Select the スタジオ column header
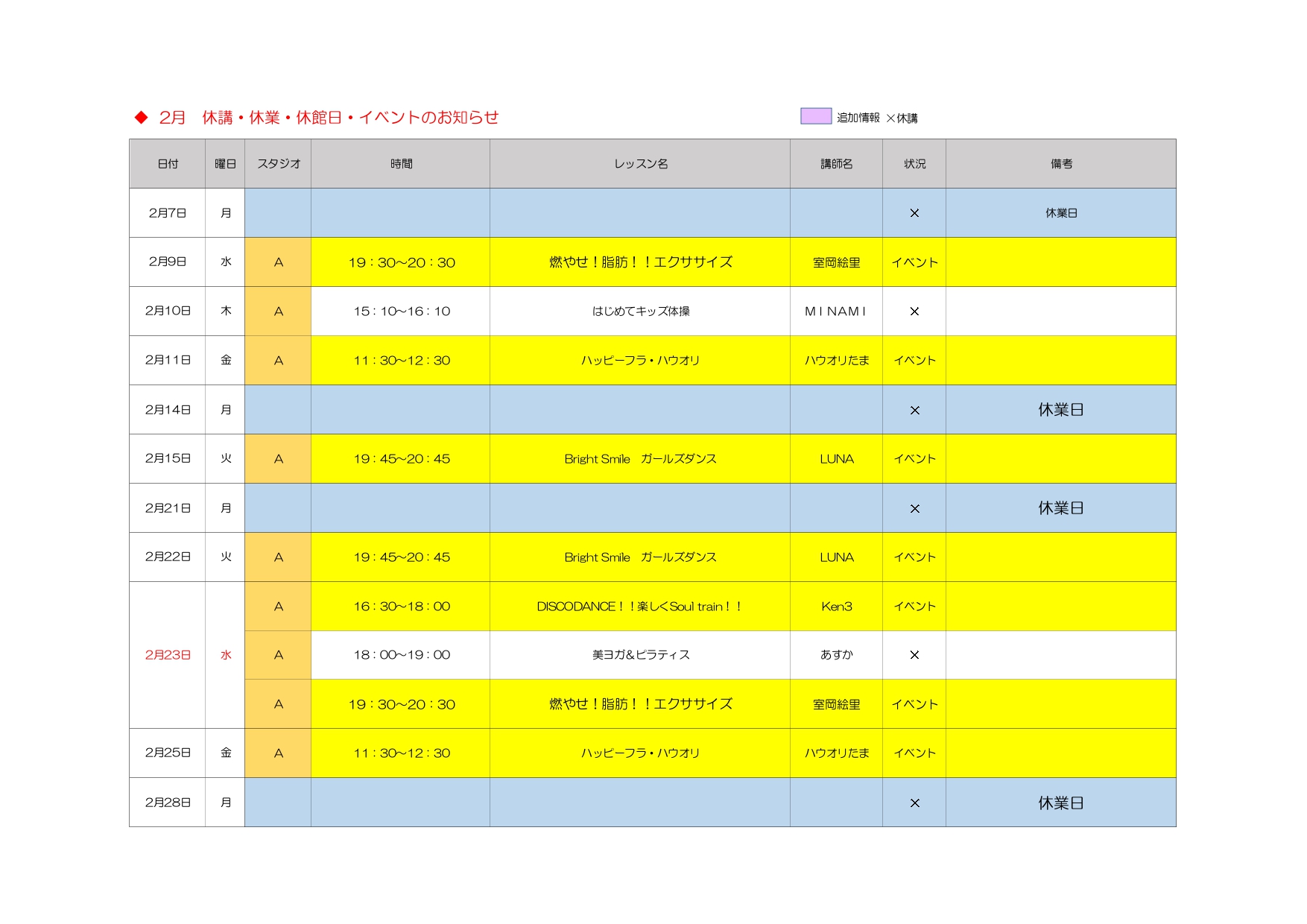 coord(278,164)
